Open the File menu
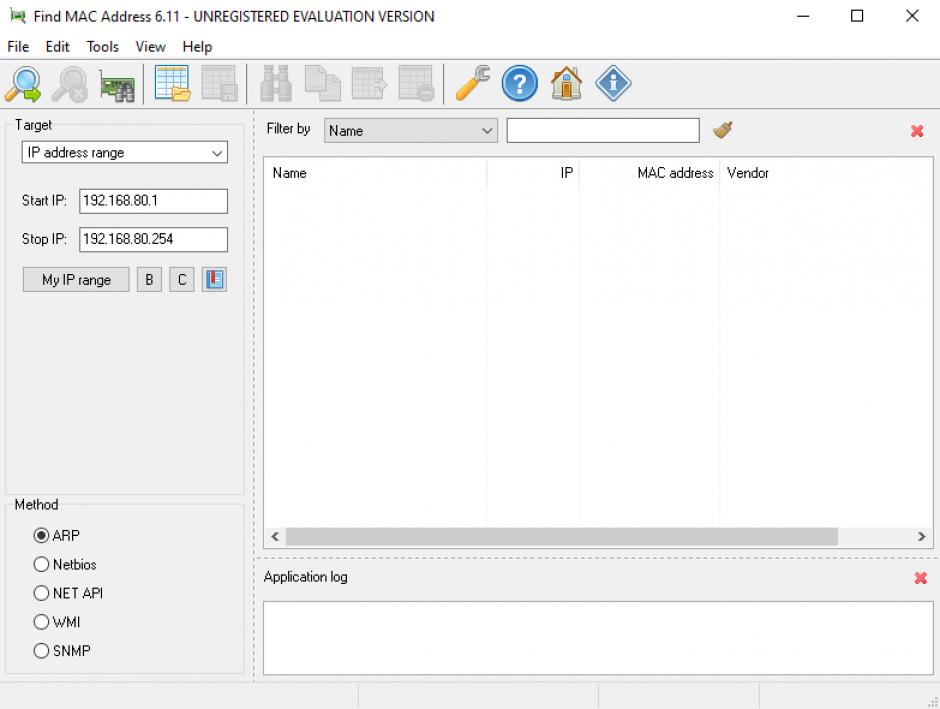This screenshot has height=709, width=940. (x=18, y=47)
